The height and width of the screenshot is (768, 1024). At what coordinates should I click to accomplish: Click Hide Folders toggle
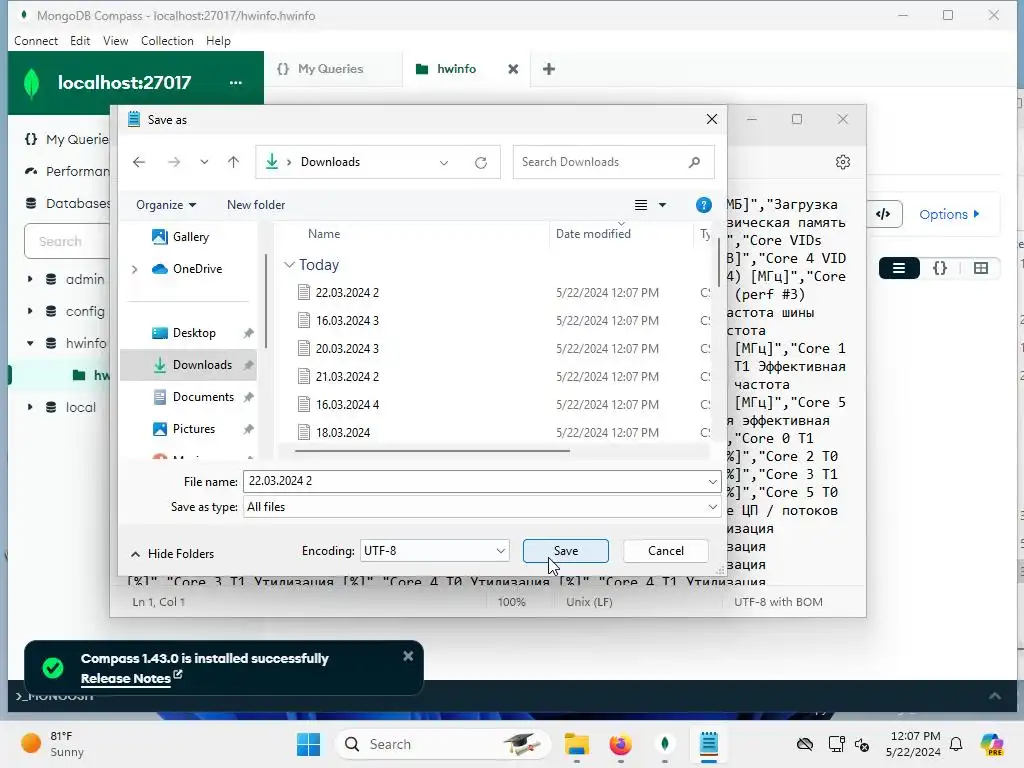click(172, 554)
